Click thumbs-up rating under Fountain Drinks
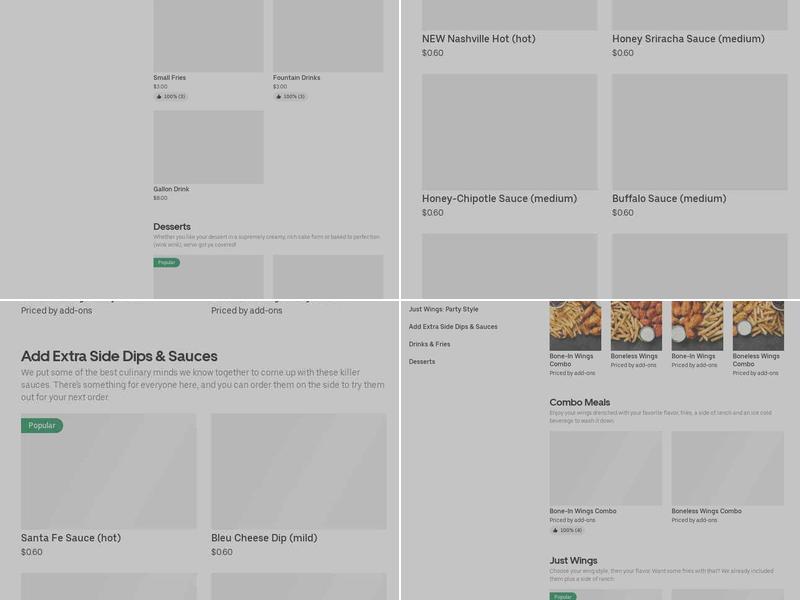Image resolution: width=800 pixels, height=600 pixels. (x=290, y=97)
